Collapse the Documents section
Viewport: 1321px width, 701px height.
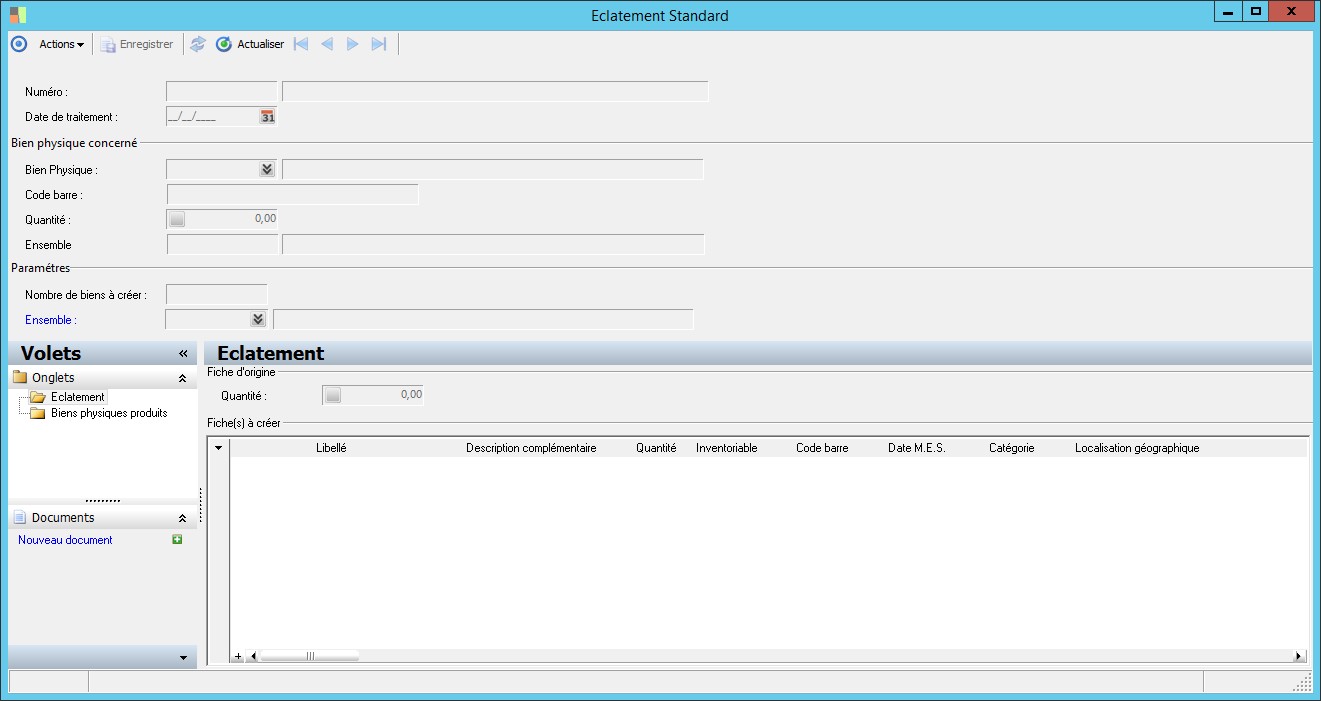(182, 519)
